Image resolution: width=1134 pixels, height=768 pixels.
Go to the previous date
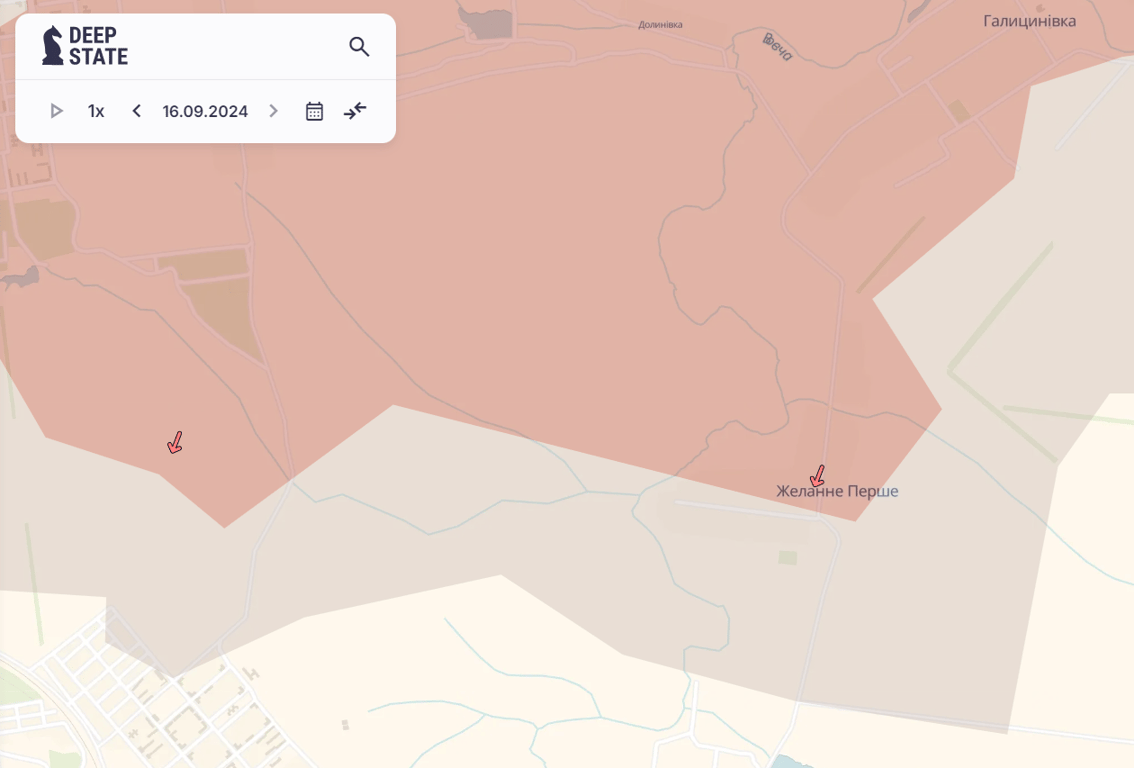click(137, 111)
